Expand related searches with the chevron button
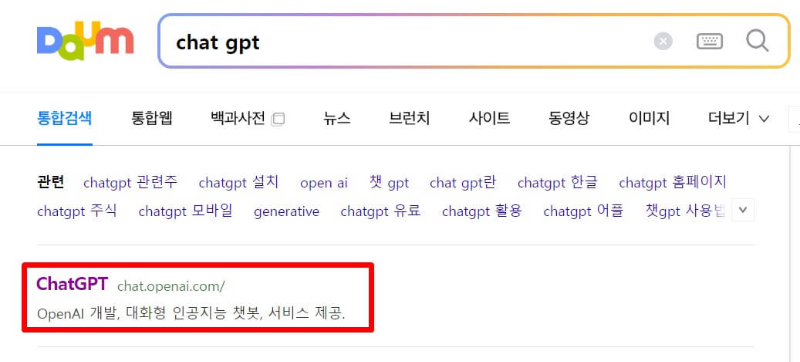The width and height of the screenshot is (800, 362). 743,210
